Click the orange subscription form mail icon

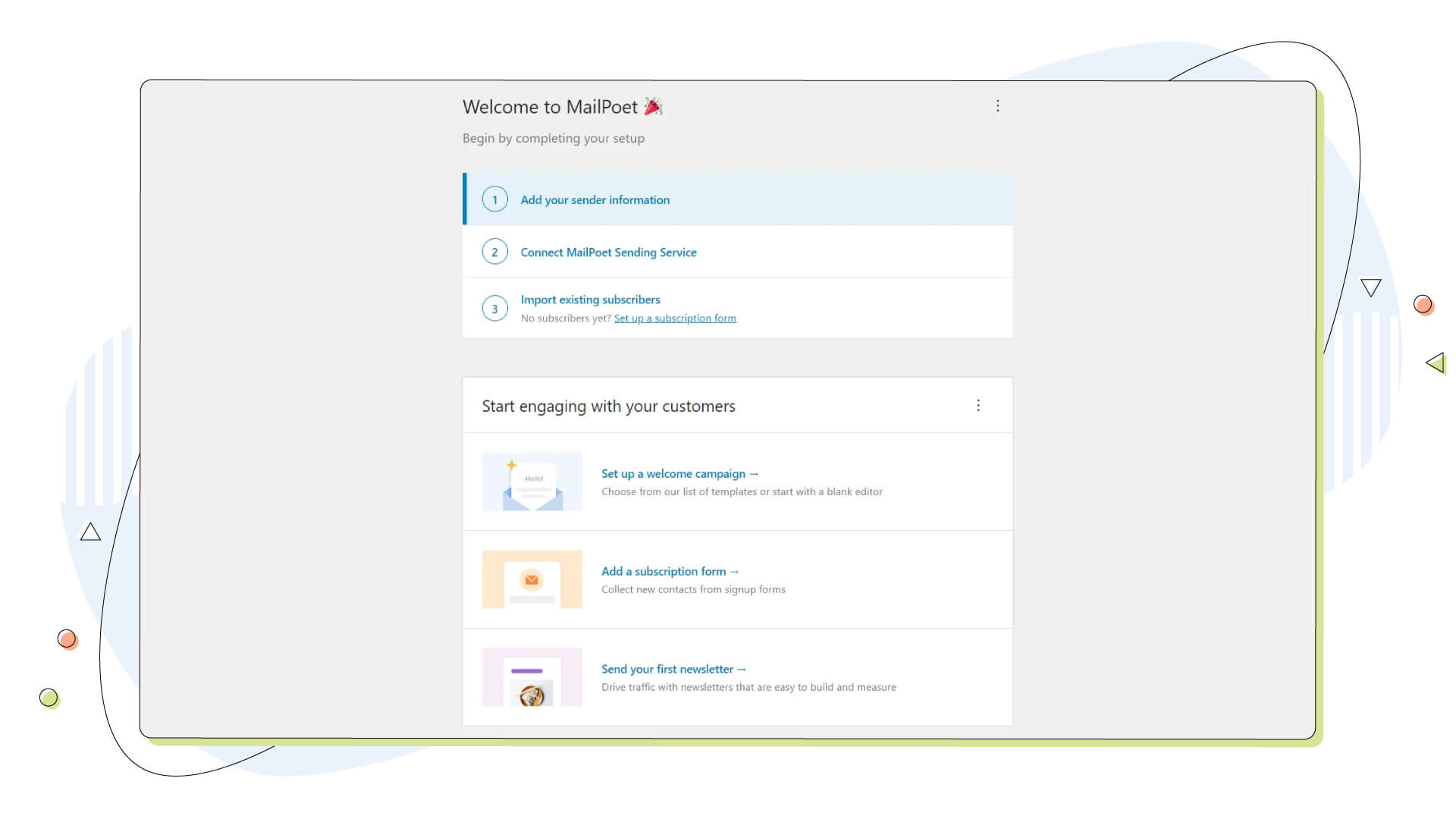coord(532,579)
